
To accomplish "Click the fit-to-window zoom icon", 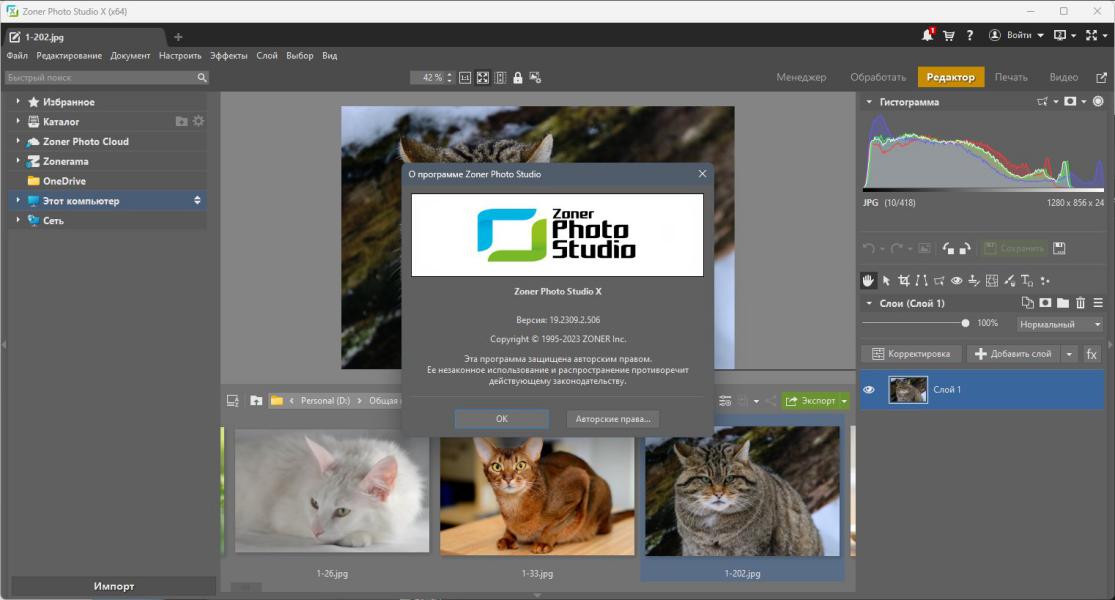I will (483, 78).
